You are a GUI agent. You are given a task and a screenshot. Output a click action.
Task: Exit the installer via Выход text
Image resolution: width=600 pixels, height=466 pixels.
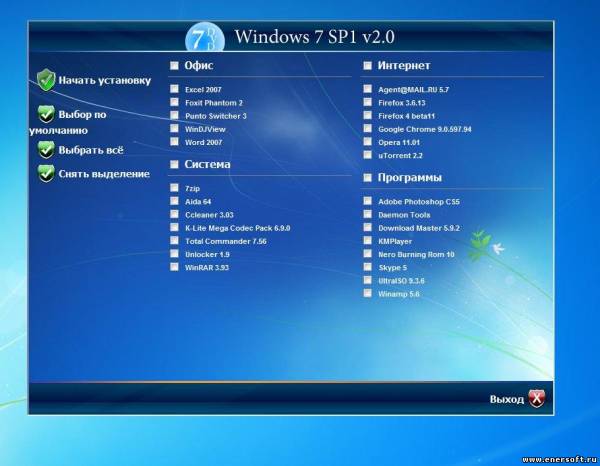(x=507, y=399)
